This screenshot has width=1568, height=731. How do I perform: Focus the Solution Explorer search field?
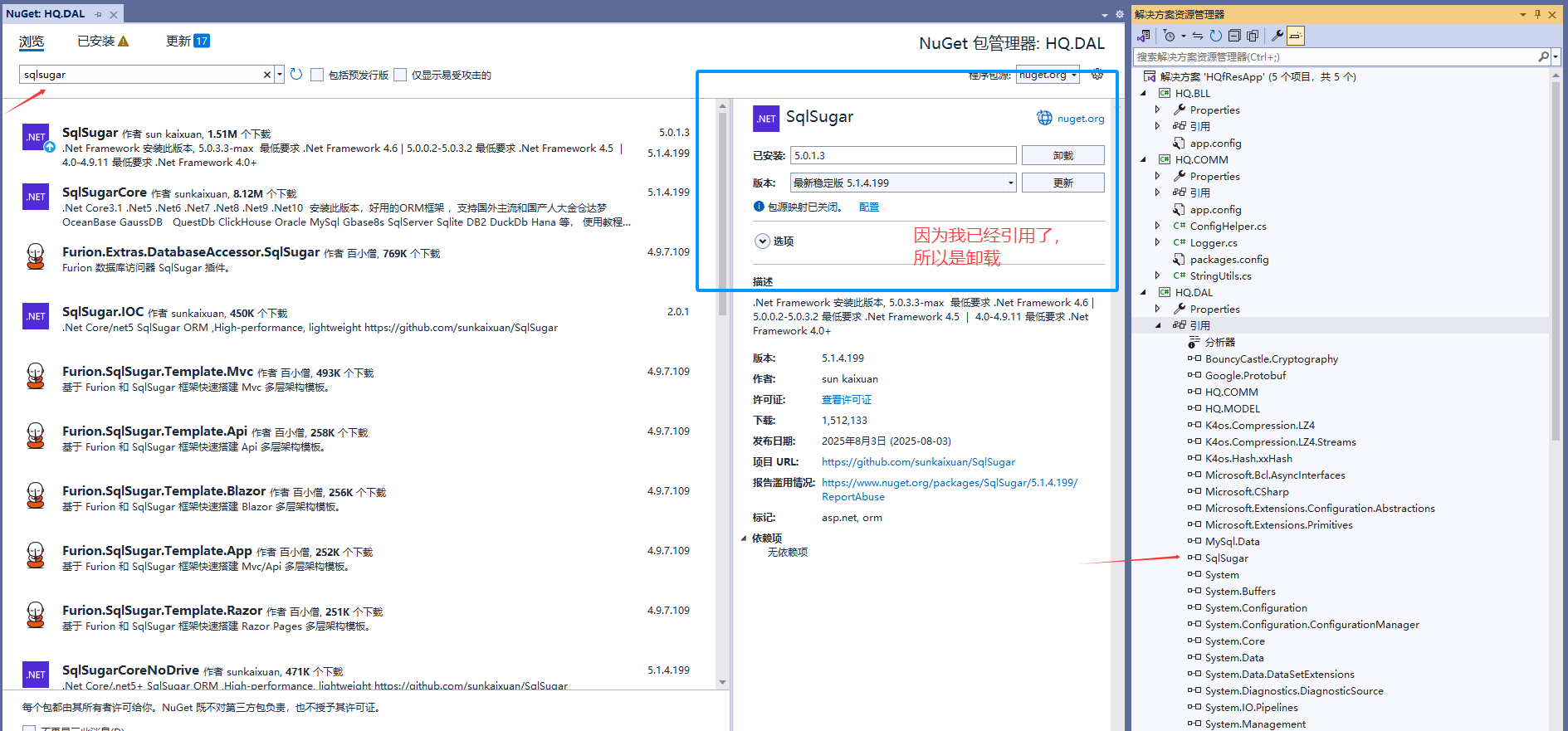click(1335, 56)
